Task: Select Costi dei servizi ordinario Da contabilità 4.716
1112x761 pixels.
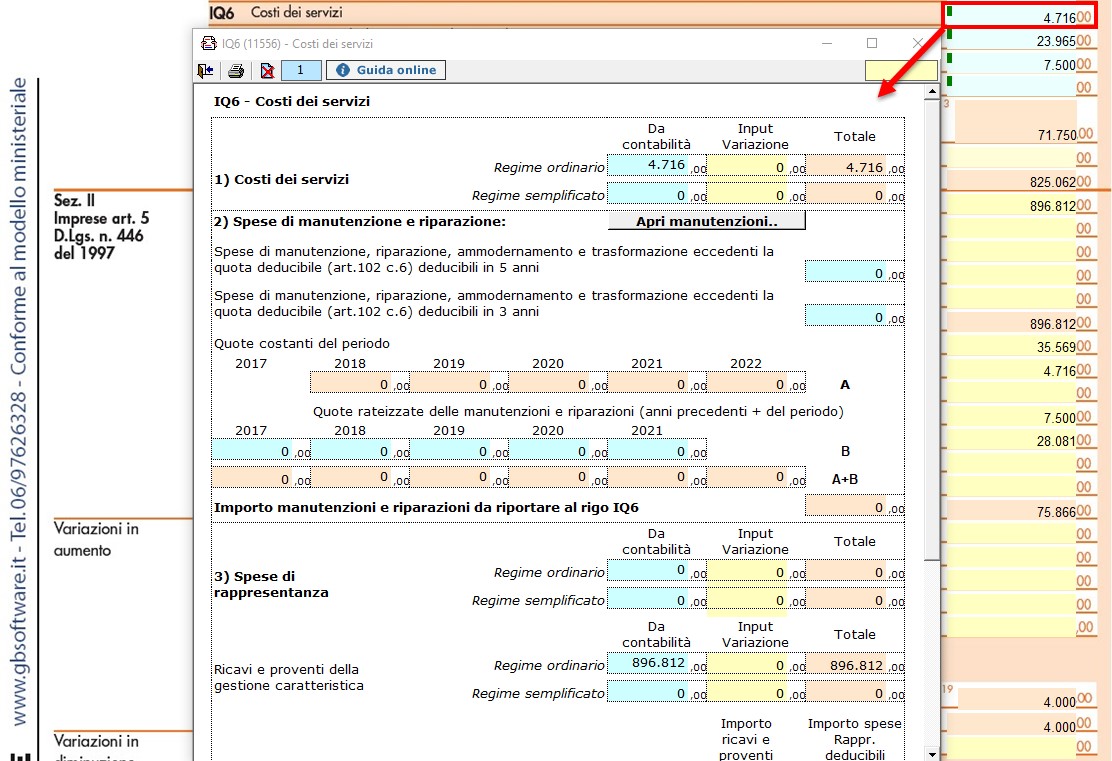Action: point(657,165)
